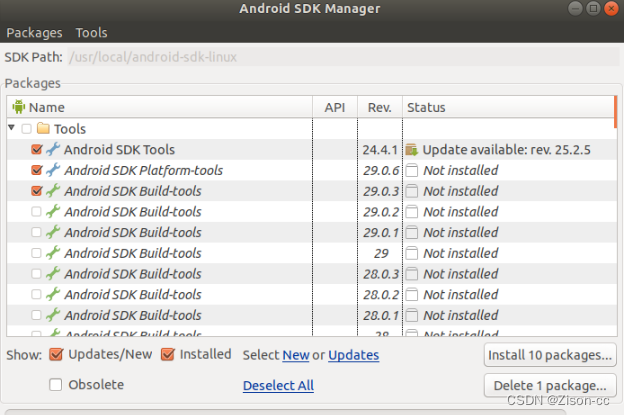Click not-installed status icon for rev 28.0.3
The height and width of the screenshot is (415, 625).
(412, 274)
